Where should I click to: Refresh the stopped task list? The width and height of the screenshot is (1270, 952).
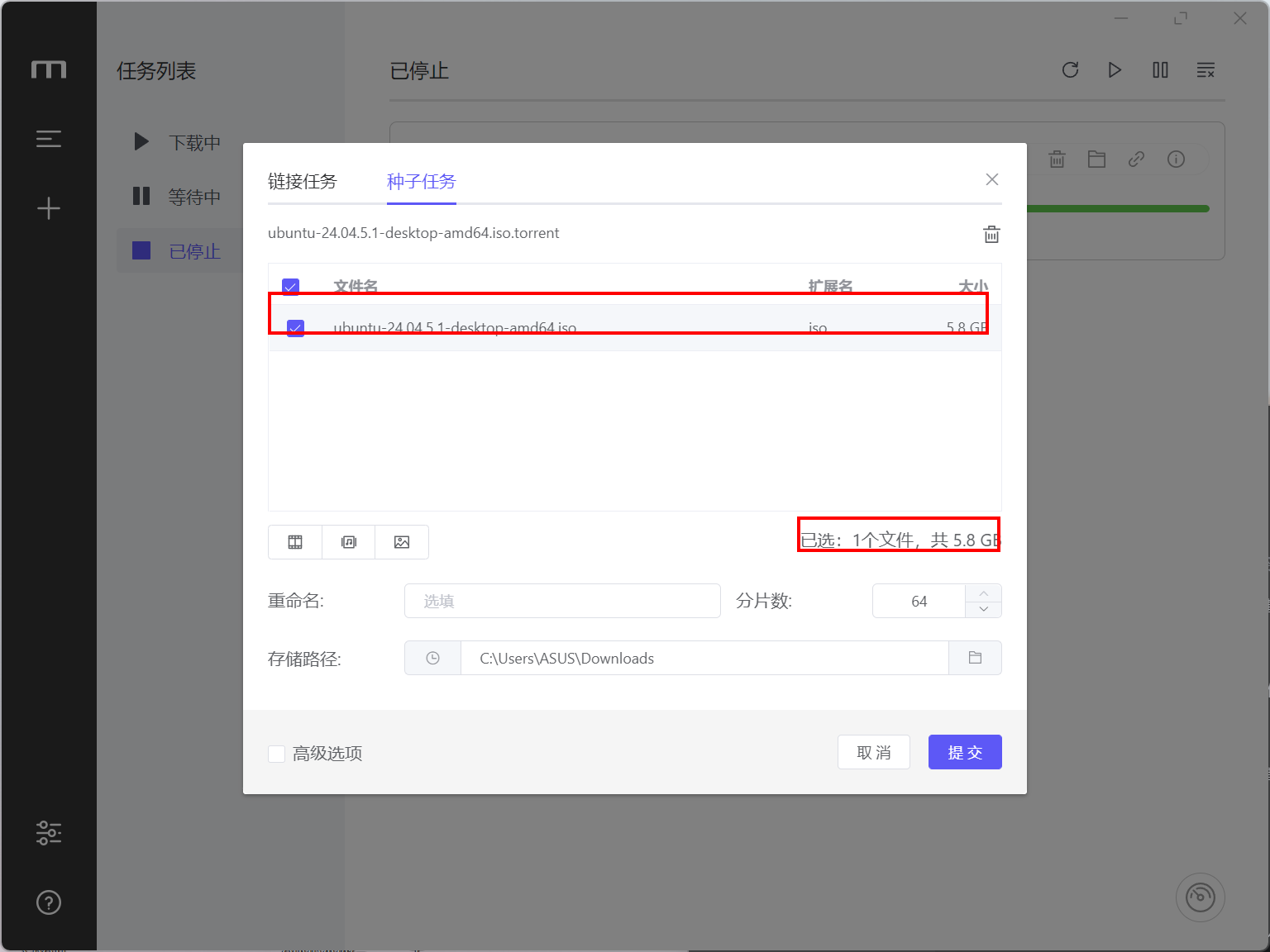click(x=1070, y=70)
